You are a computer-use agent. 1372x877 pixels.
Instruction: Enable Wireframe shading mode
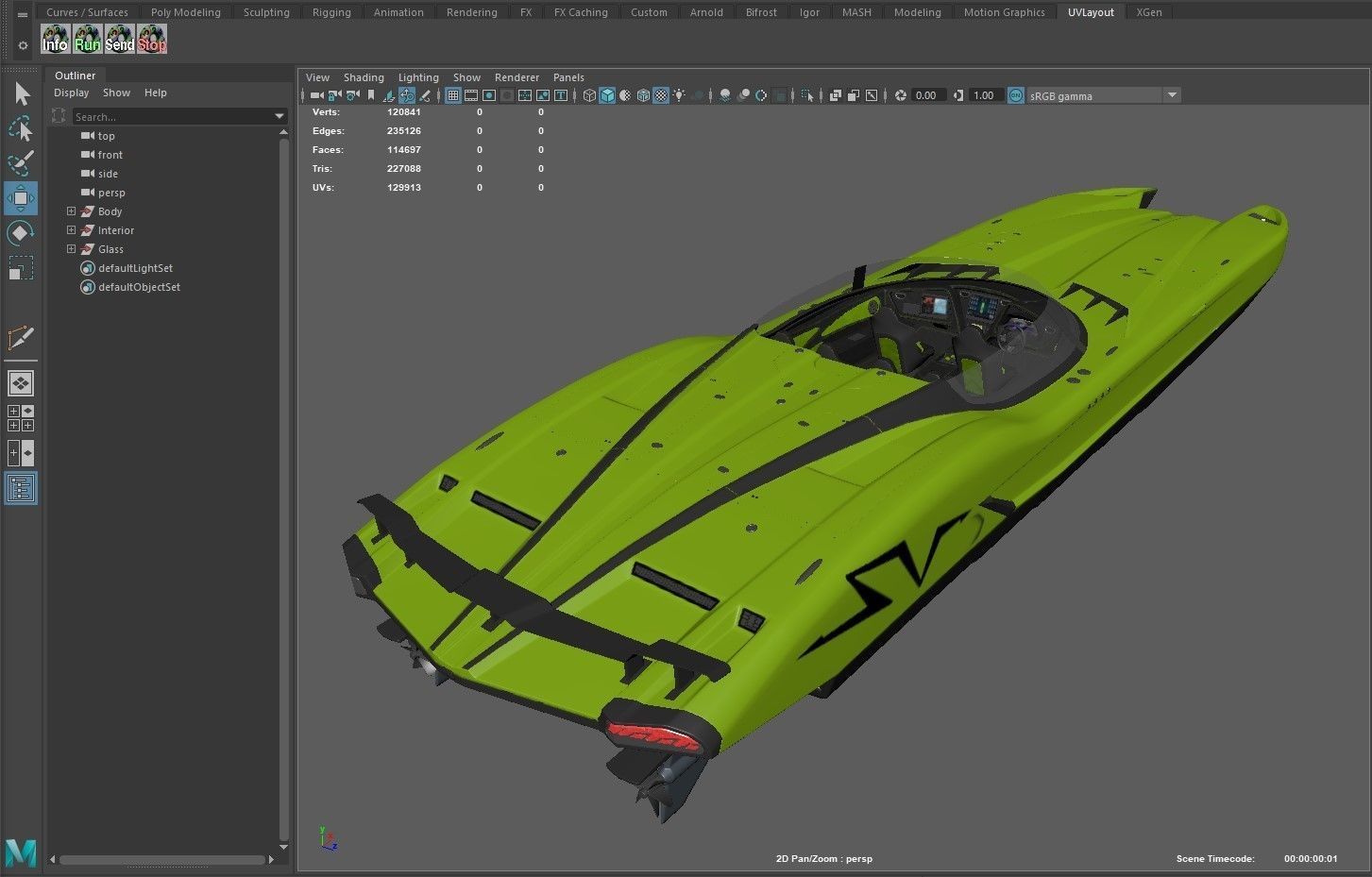[x=589, y=95]
